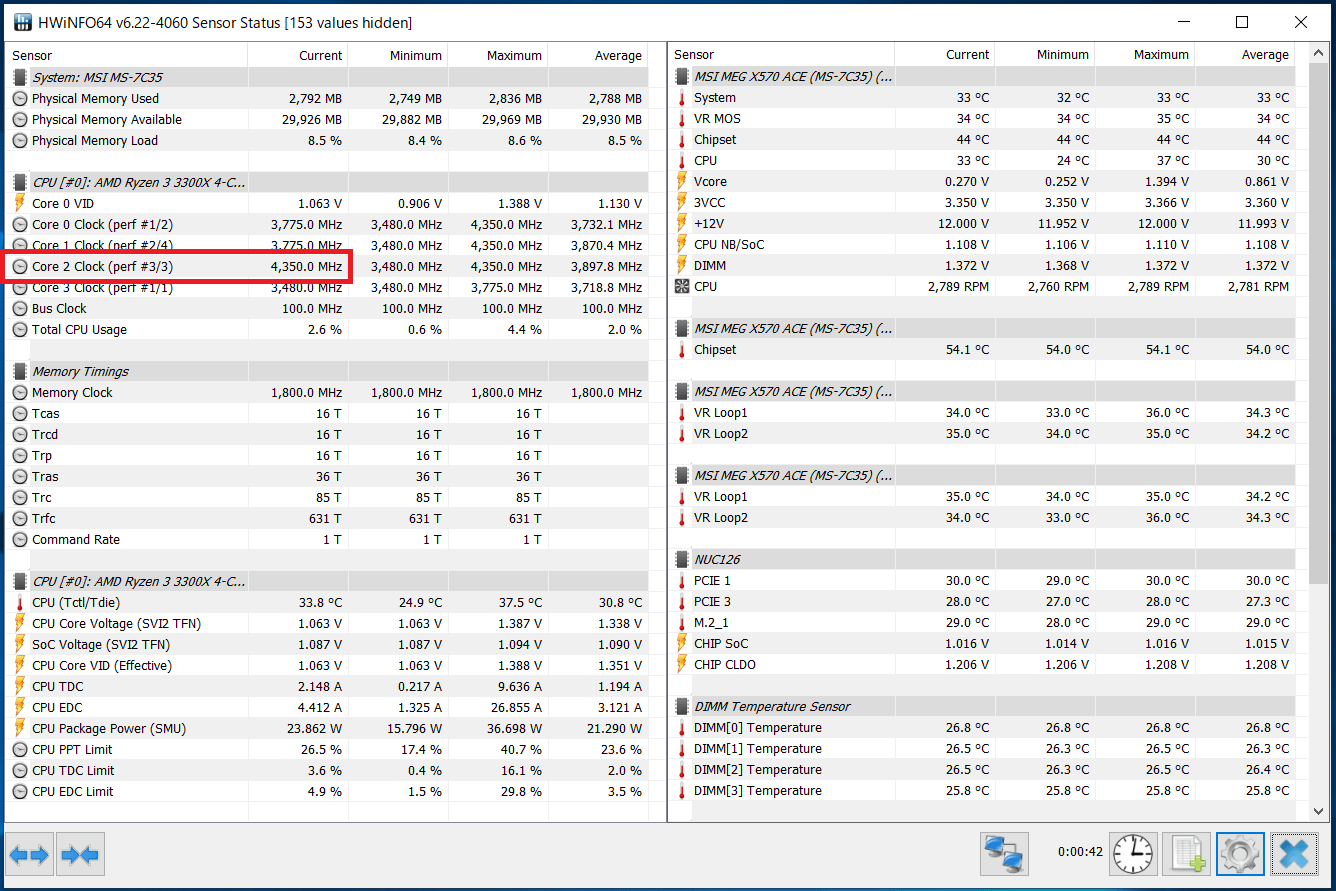Select the SoC Voltage (SVI2 TFN) row

[x=327, y=645]
